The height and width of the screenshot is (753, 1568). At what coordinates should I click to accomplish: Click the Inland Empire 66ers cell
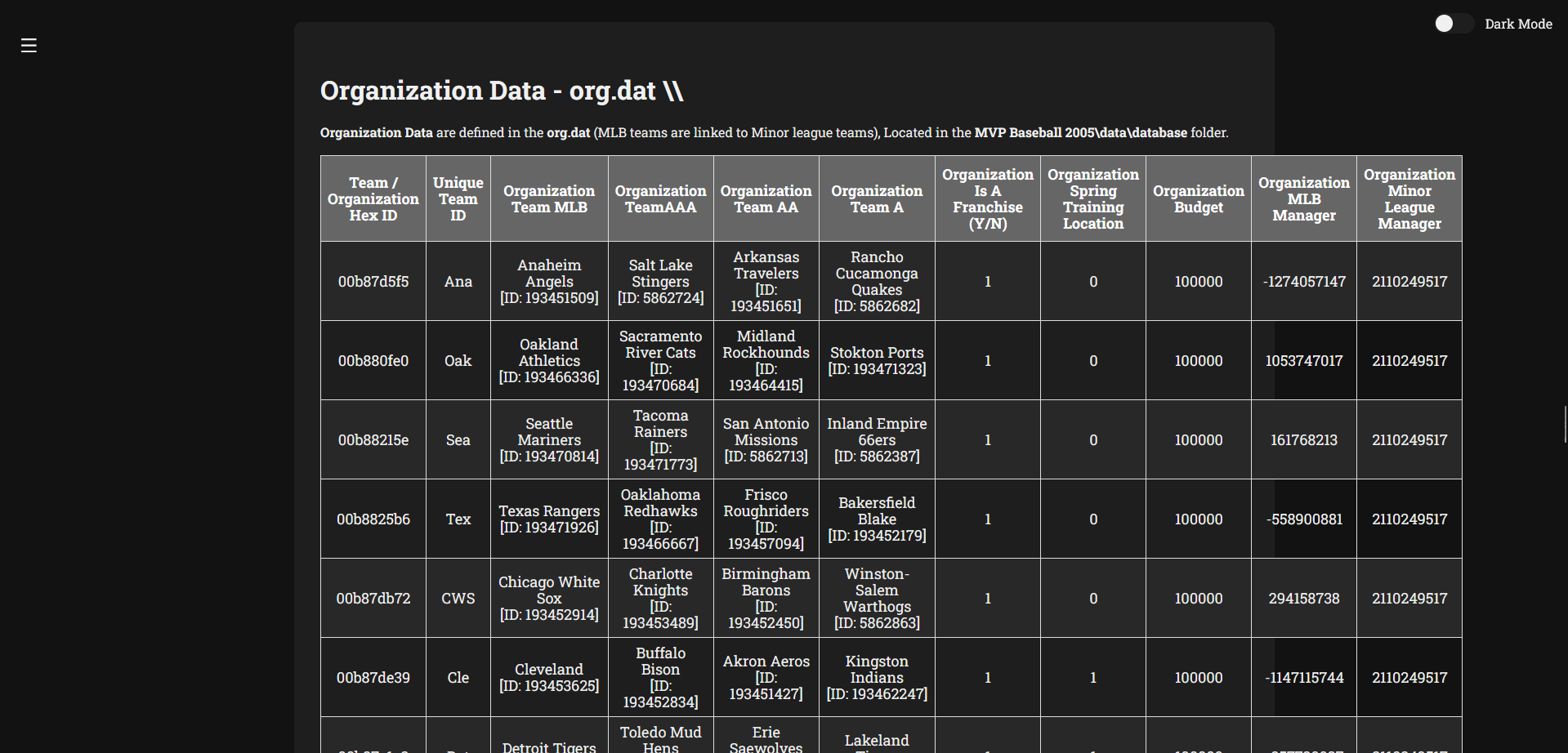point(877,440)
